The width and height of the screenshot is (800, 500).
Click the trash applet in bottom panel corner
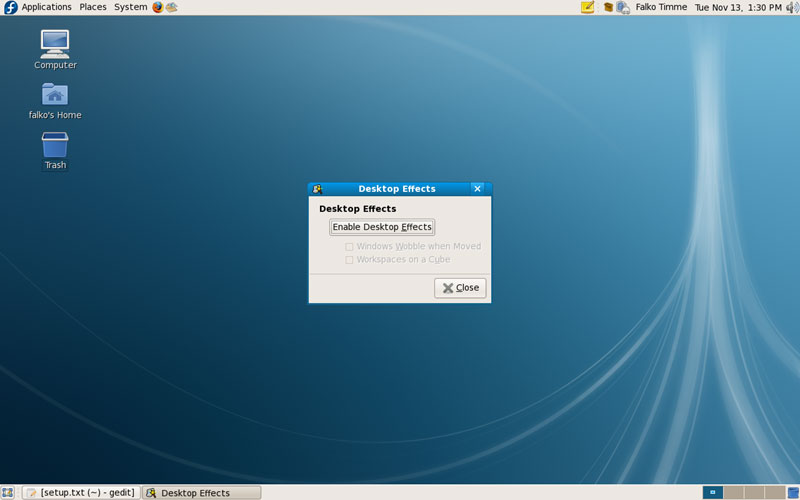pyautogui.click(x=793, y=493)
